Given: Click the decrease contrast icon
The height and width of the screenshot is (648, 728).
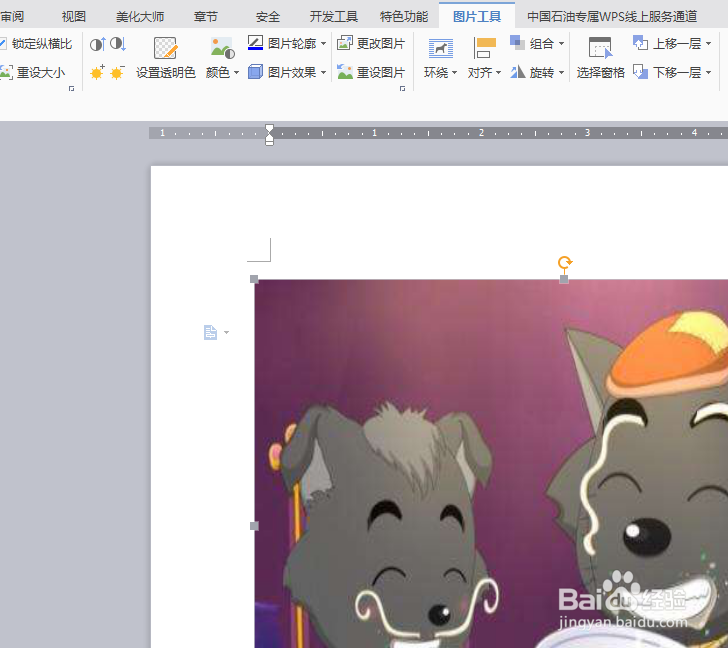Looking at the screenshot, I should click(118, 44).
